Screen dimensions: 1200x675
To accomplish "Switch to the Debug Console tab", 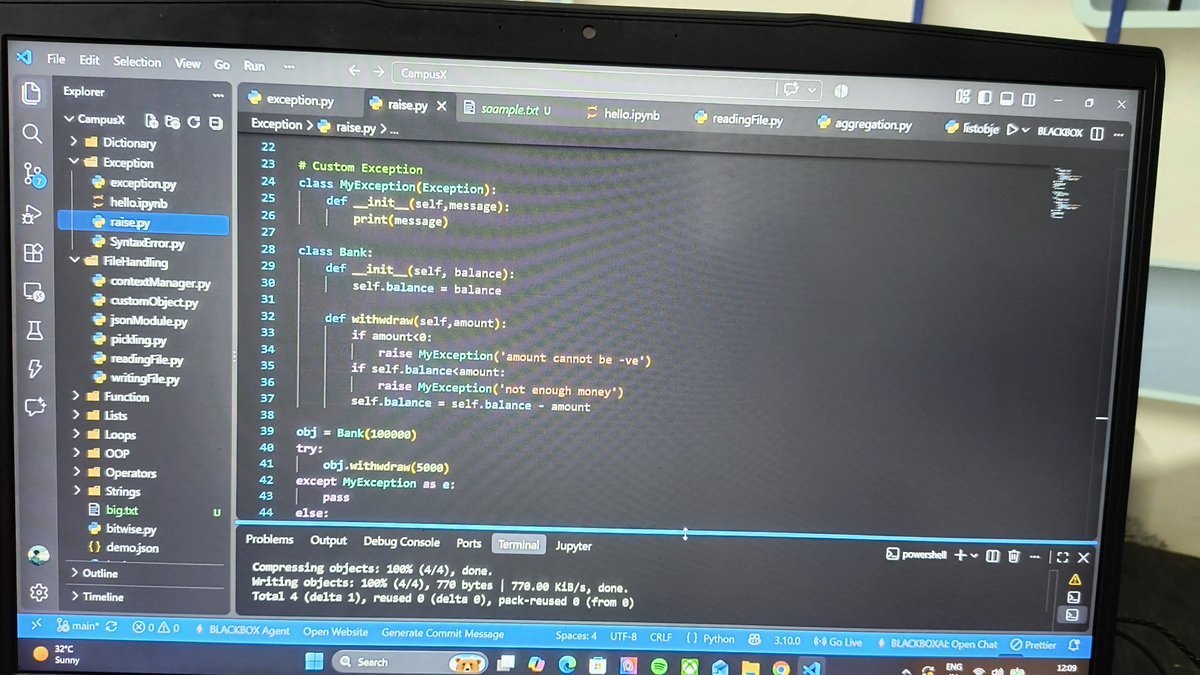I will pyautogui.click(x=401, y=542).
